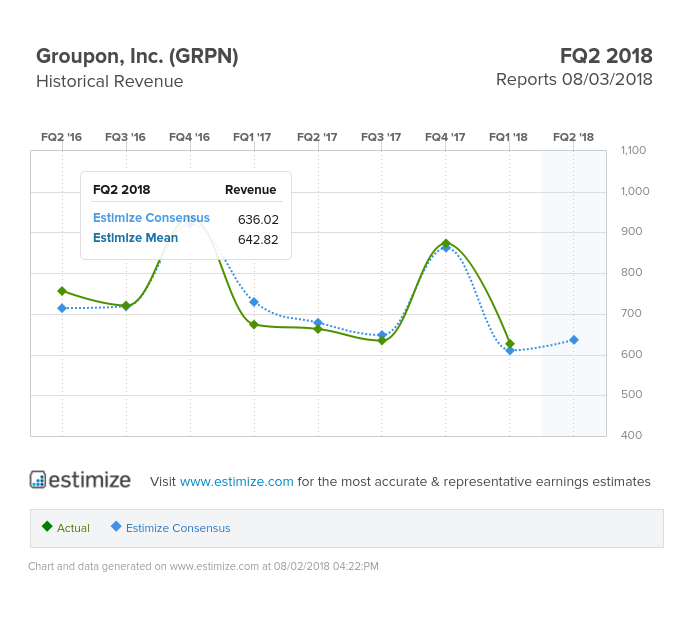Select the FQ1 '17 axis label
Screen dimensions: 685x620
(252, 137)
